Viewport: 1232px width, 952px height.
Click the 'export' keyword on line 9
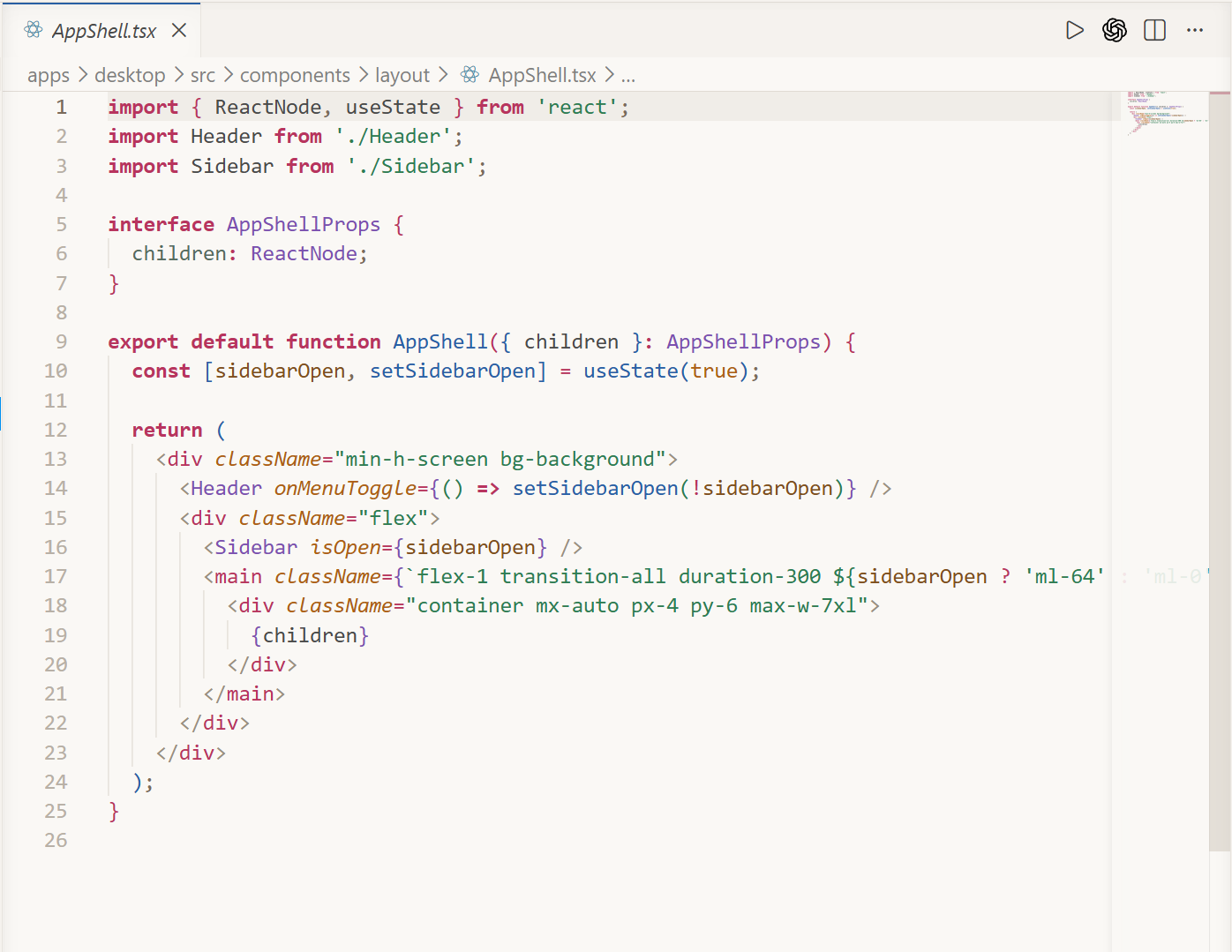[143, 342]
